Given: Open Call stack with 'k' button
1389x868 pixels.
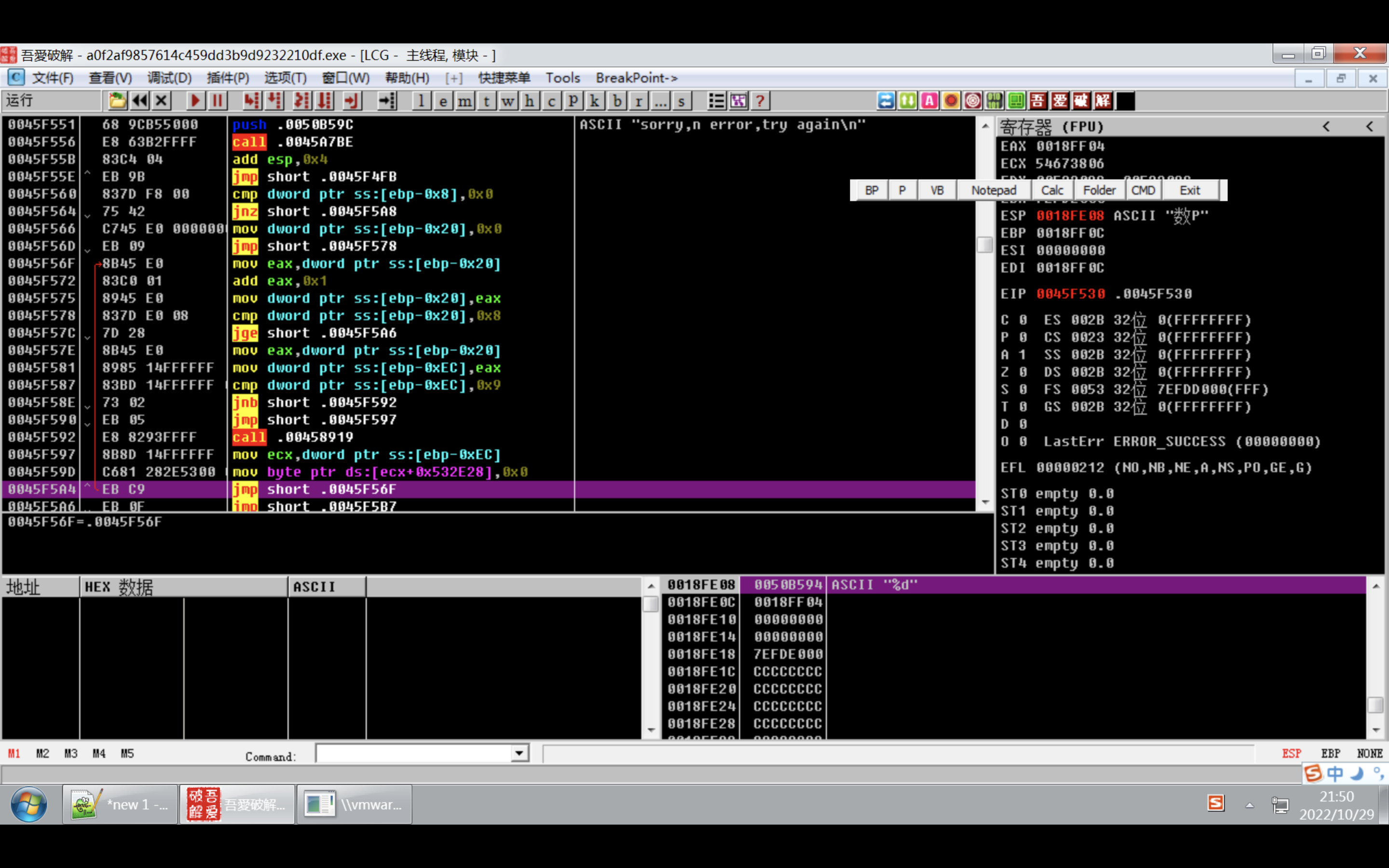Looking at the screenshot, I should tap(595, 101).
